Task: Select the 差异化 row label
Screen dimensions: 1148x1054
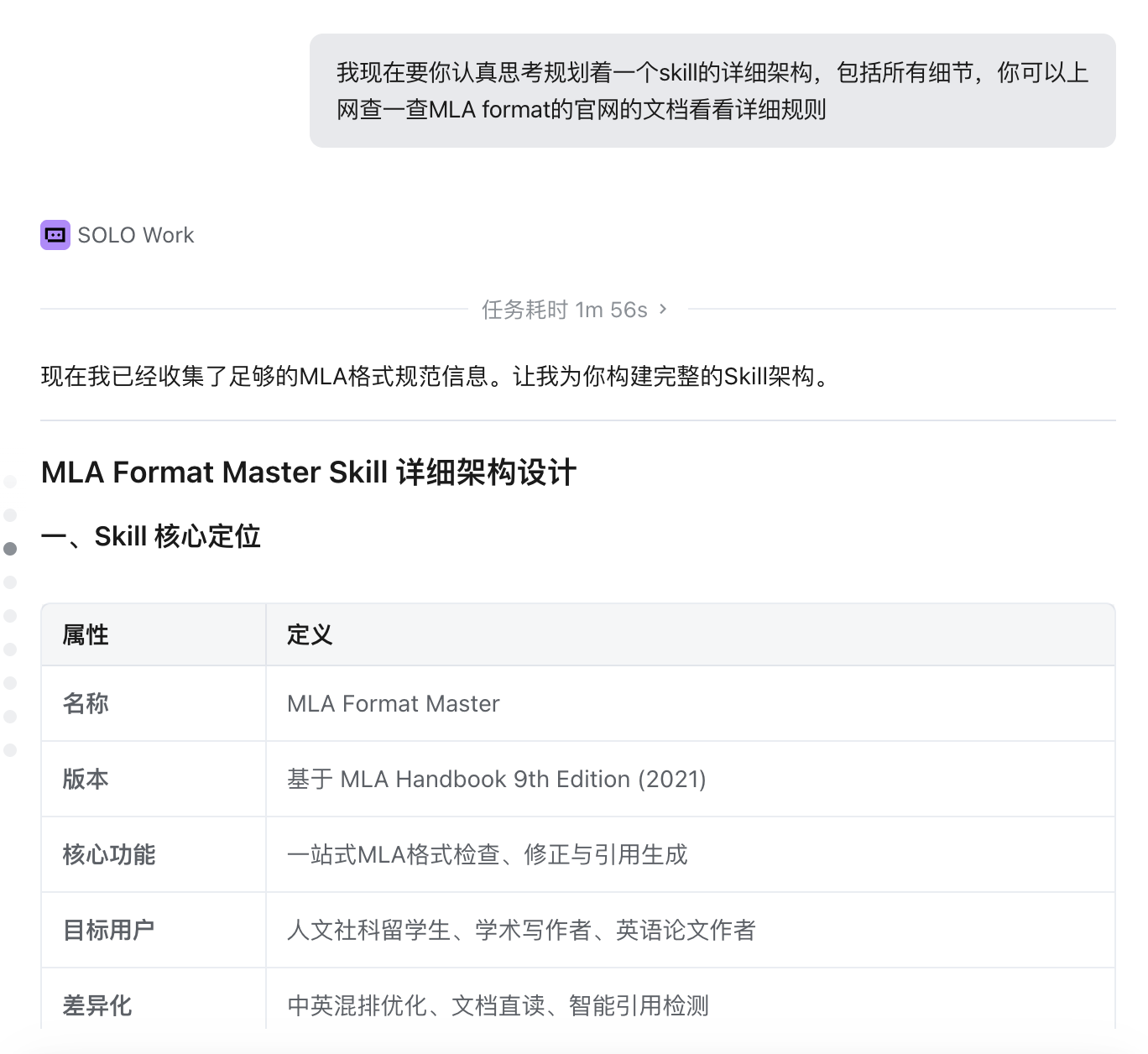Action: tap(97, 1005)
